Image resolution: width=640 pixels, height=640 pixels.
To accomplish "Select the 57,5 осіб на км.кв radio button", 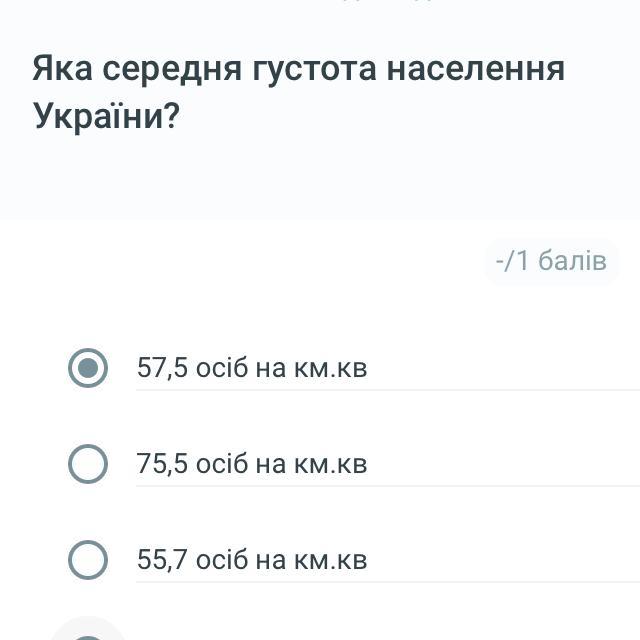I will pyautogui.click(x=88, y=368).
